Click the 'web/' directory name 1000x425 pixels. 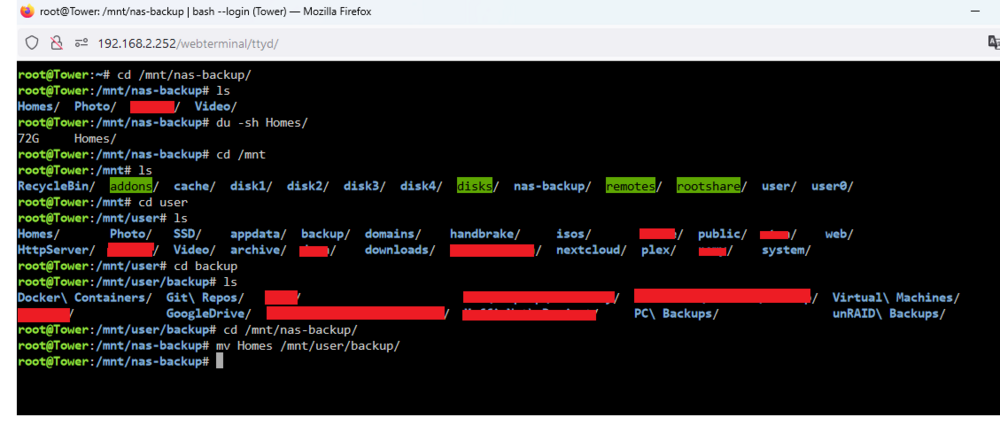click(839, 234)
